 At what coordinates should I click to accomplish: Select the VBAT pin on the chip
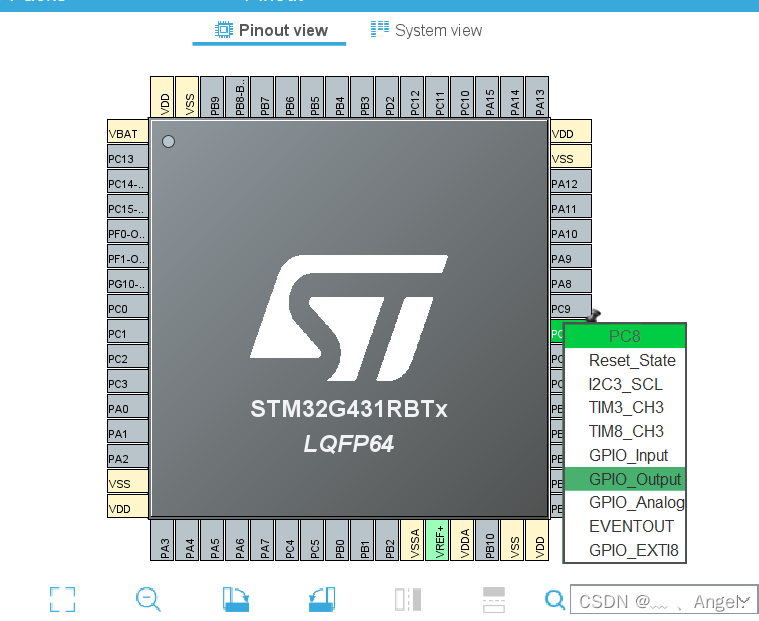click(x=128, y=131)
